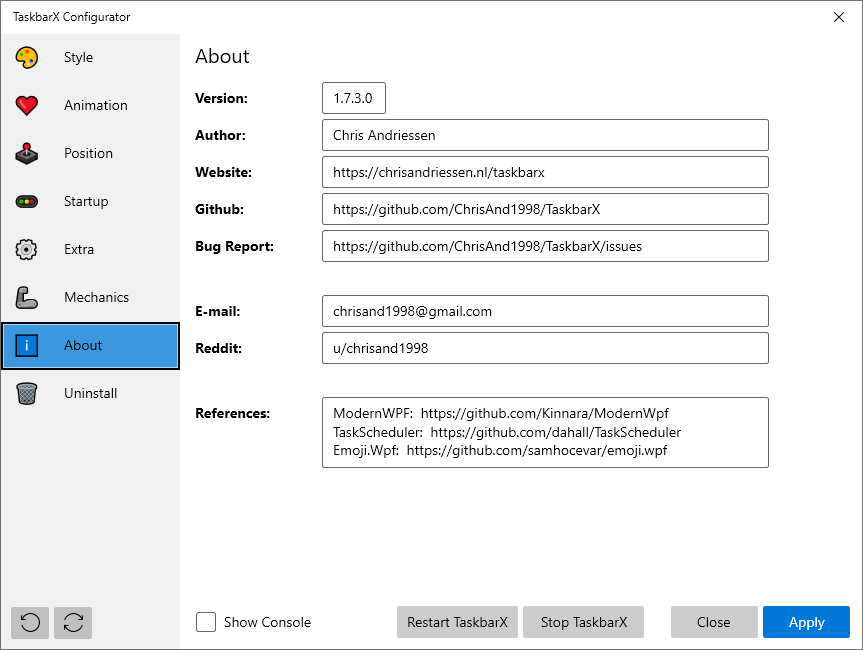Click the ModernWPF reference line
Image resolution: width=863 pixels, height=650 pixels.
(x=501, y=413)
